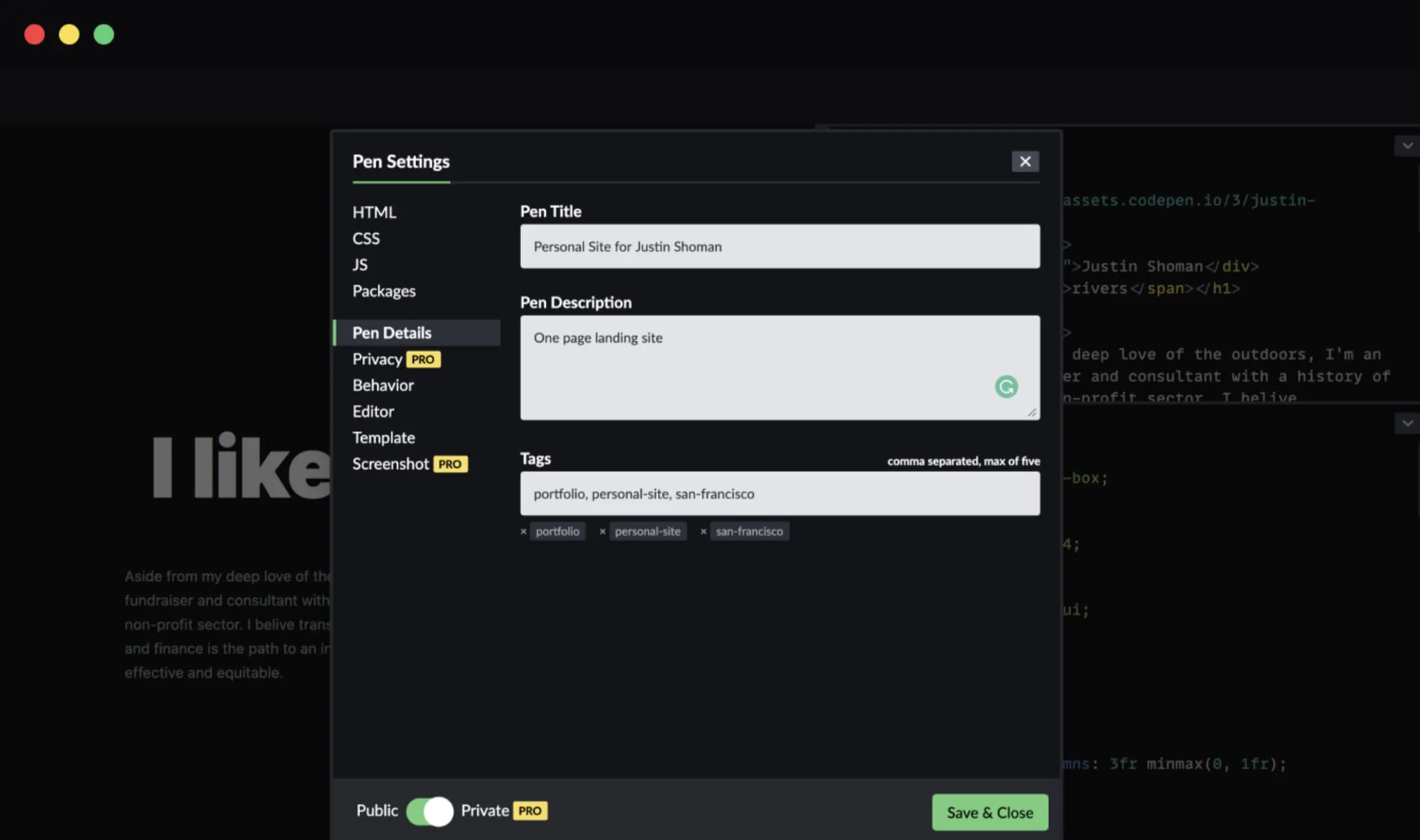This screenshot has width=1420, height=840.
Task: Click the JS navigation item
Action: [x=360, y=264]
